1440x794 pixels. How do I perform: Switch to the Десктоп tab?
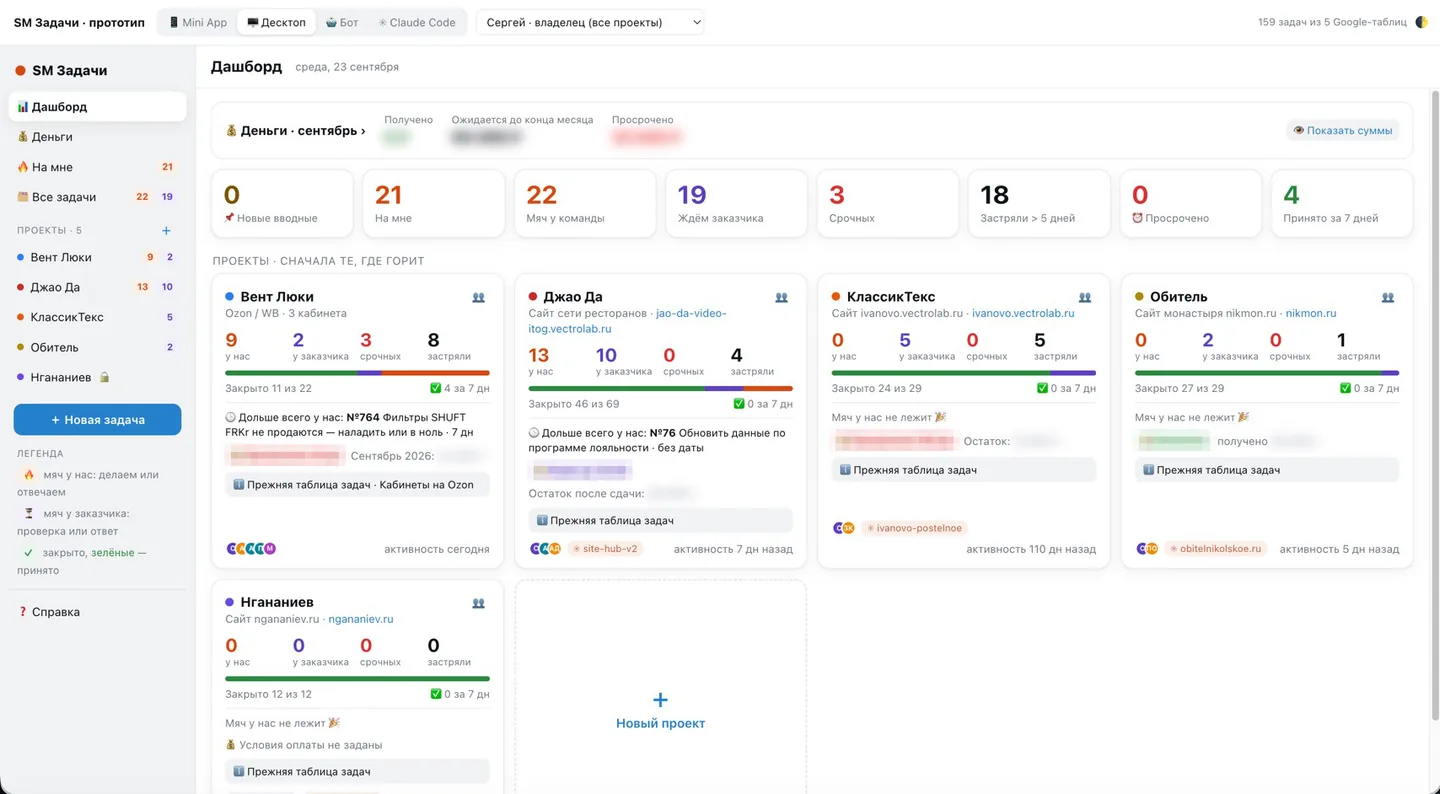click(x=276, y=22)
